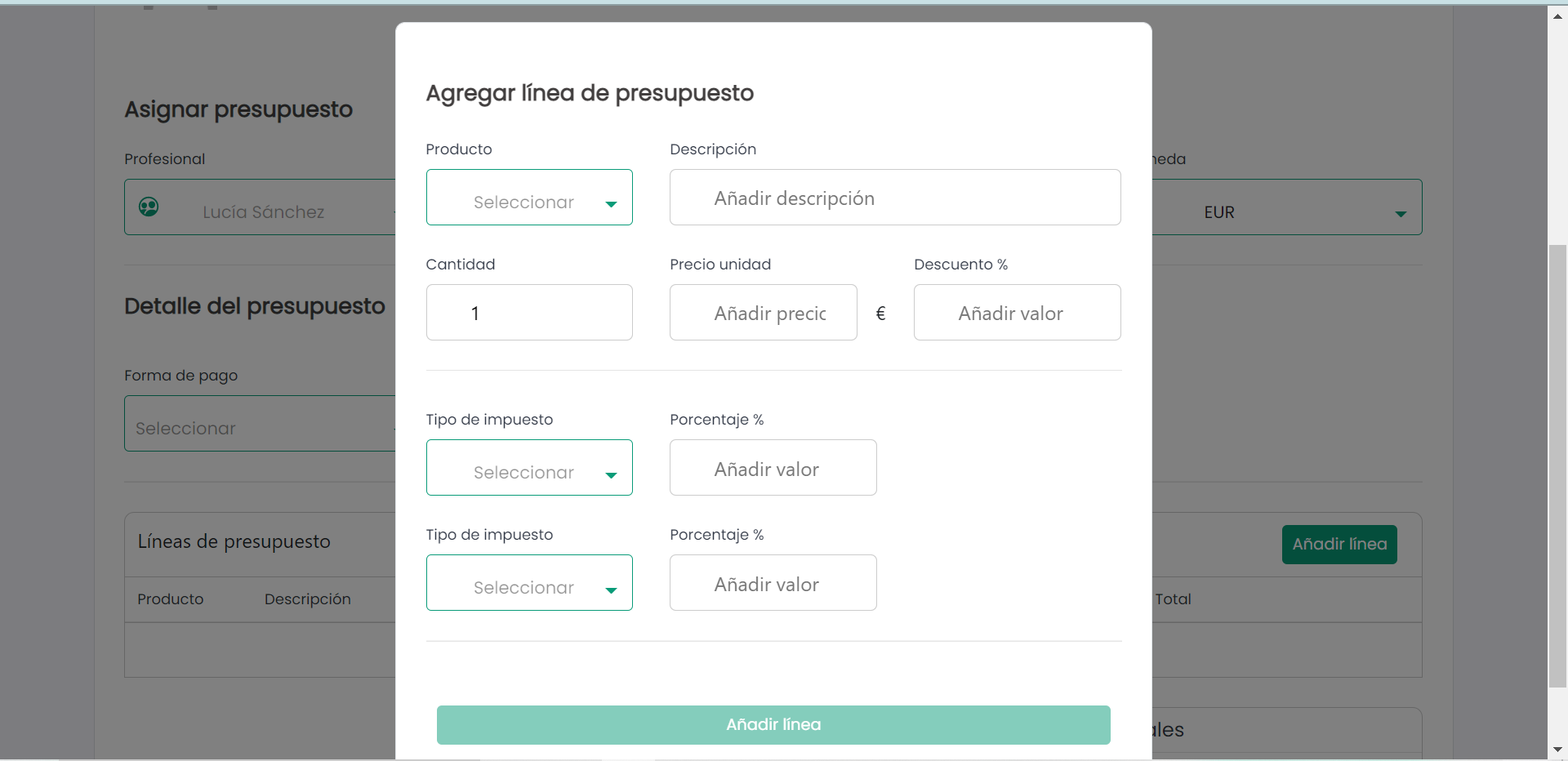The height and width of the screenshot is (761, 1568).
Task: Expand the second Tipo de impuesto dropdown
Action: (529, 583)
